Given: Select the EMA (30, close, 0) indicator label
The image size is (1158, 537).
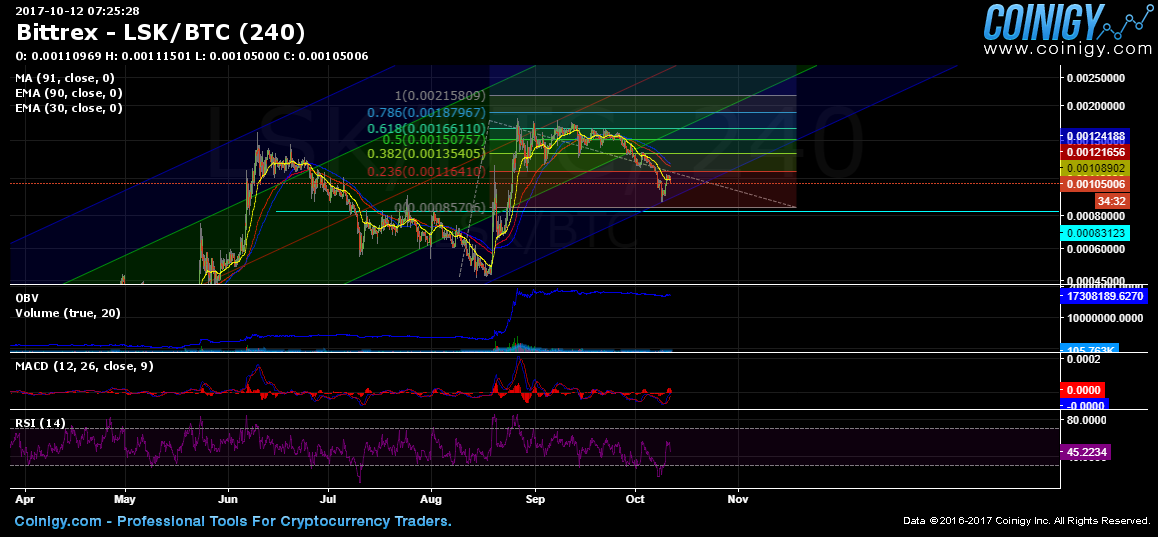Looking at the screenshot, I should coord(69,108).
